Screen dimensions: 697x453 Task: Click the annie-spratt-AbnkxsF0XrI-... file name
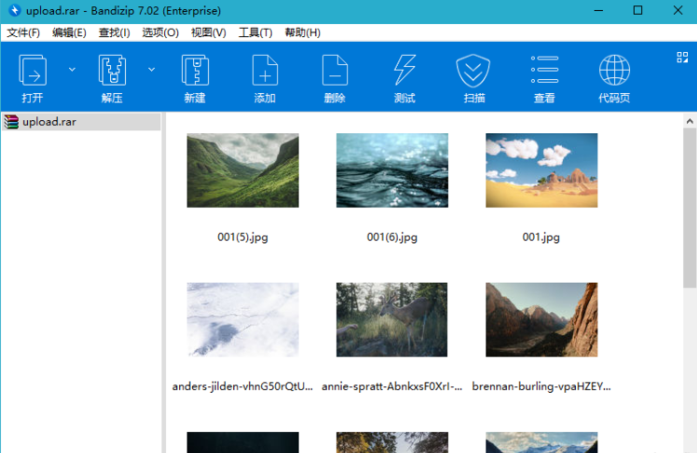click(x=392, y=386)
